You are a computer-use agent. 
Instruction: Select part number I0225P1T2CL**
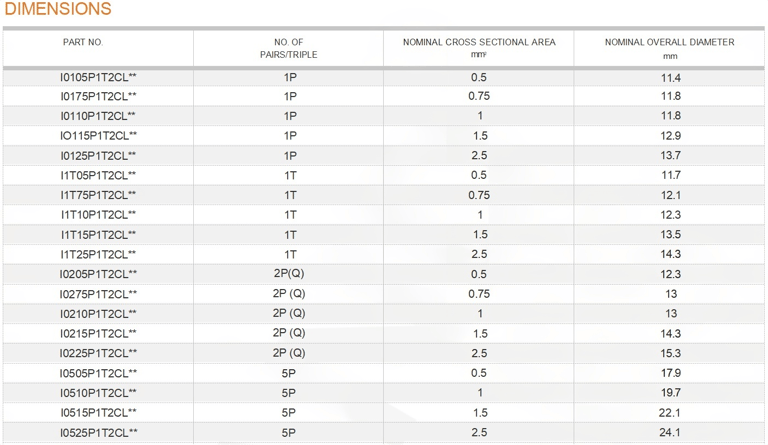(98, 353)
